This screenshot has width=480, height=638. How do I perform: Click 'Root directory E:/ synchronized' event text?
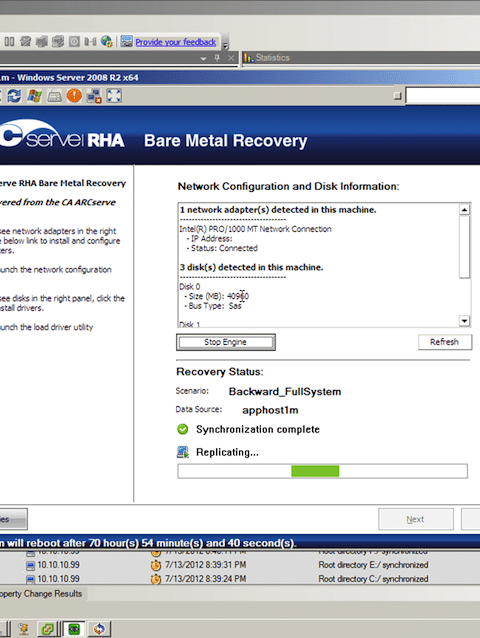point(373,565)
